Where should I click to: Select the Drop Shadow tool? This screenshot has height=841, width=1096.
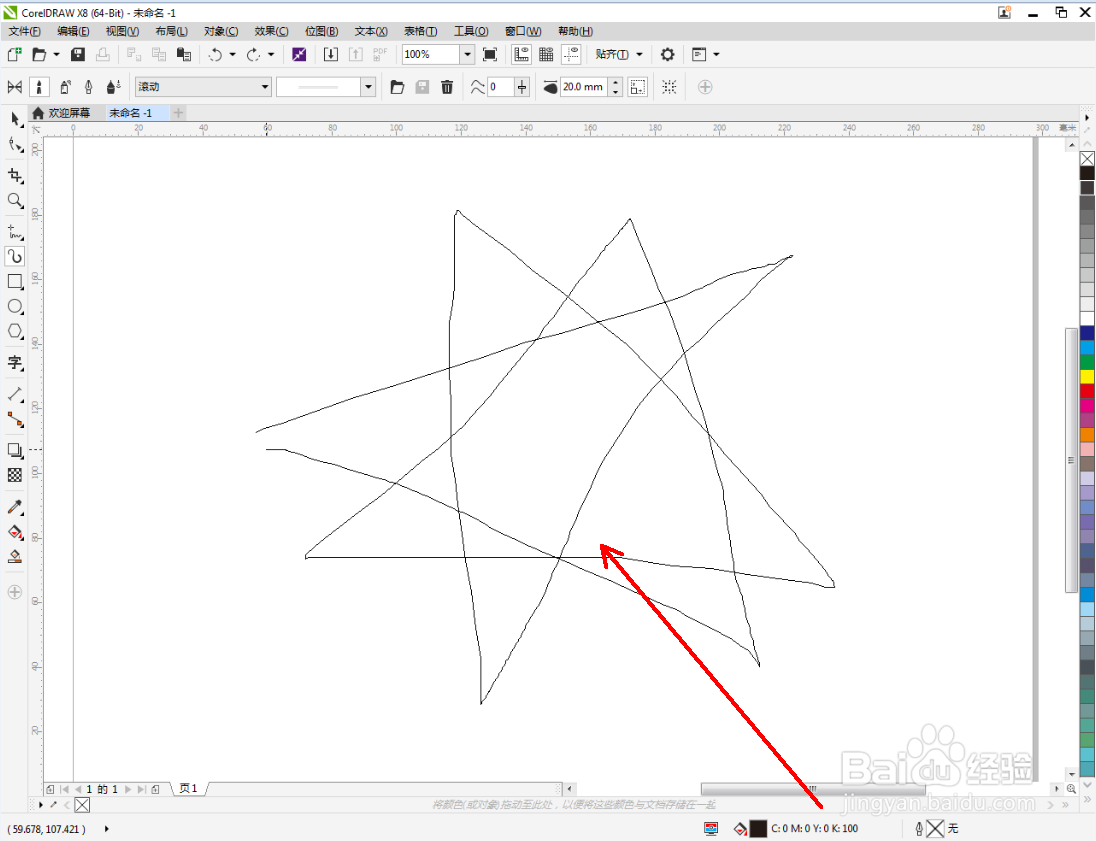tap(15, 450)
